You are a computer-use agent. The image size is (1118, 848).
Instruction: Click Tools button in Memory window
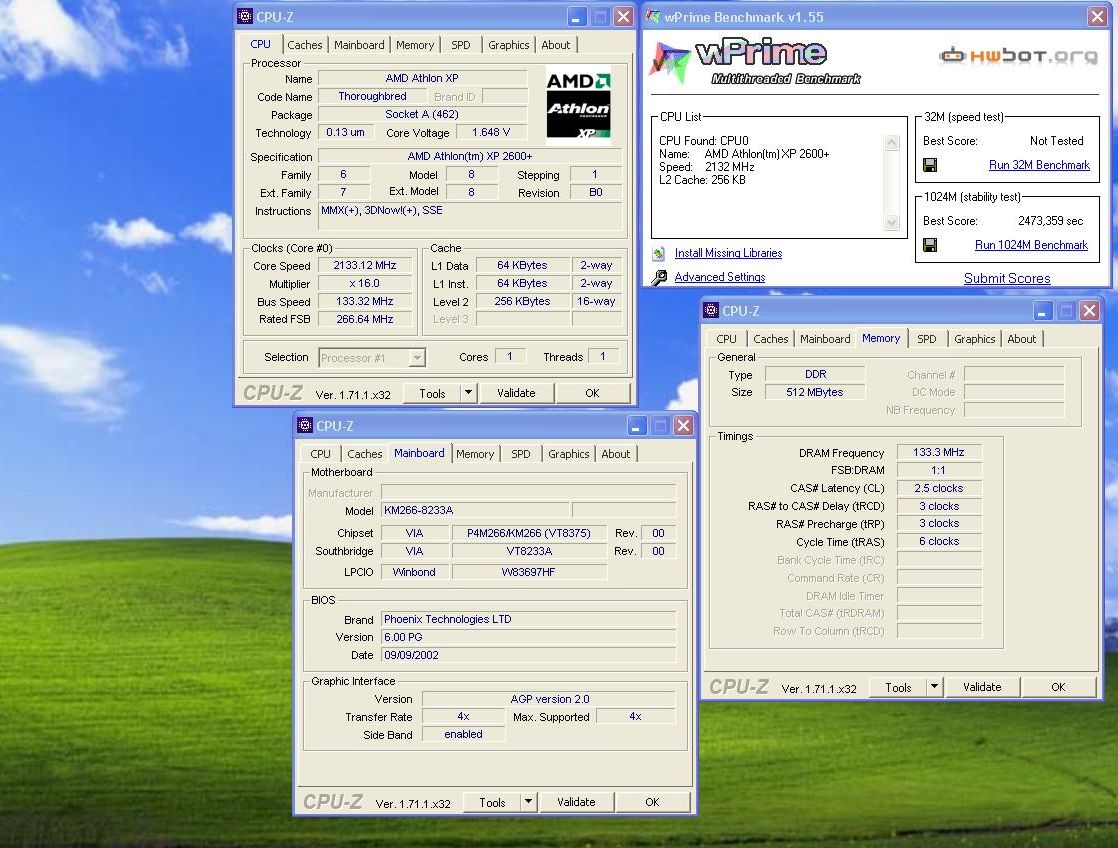tap(898, 687)
